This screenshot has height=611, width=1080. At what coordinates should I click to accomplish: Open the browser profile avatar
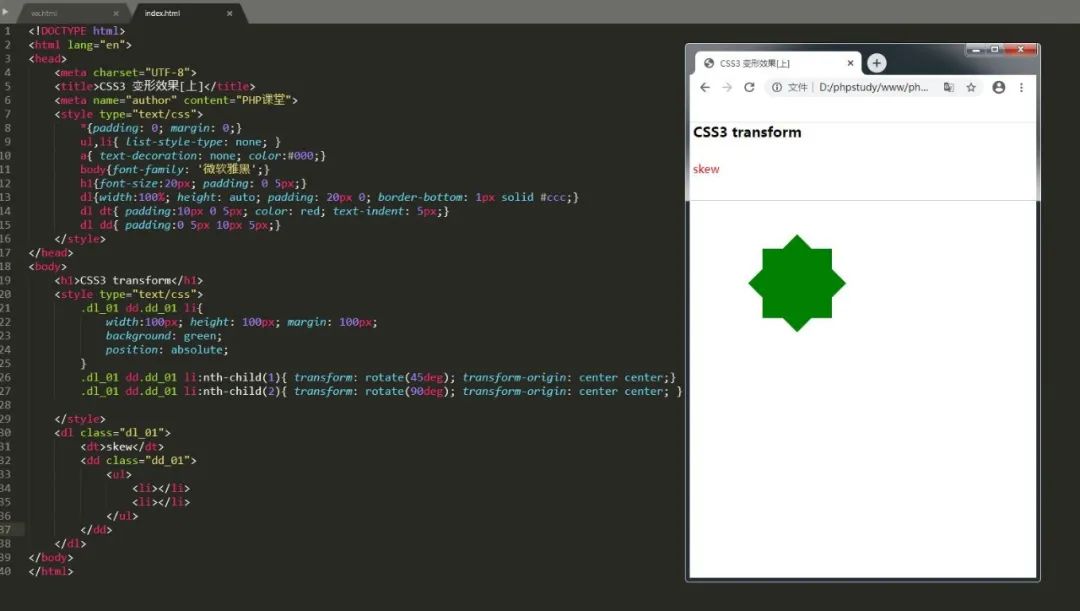(998, 88)
